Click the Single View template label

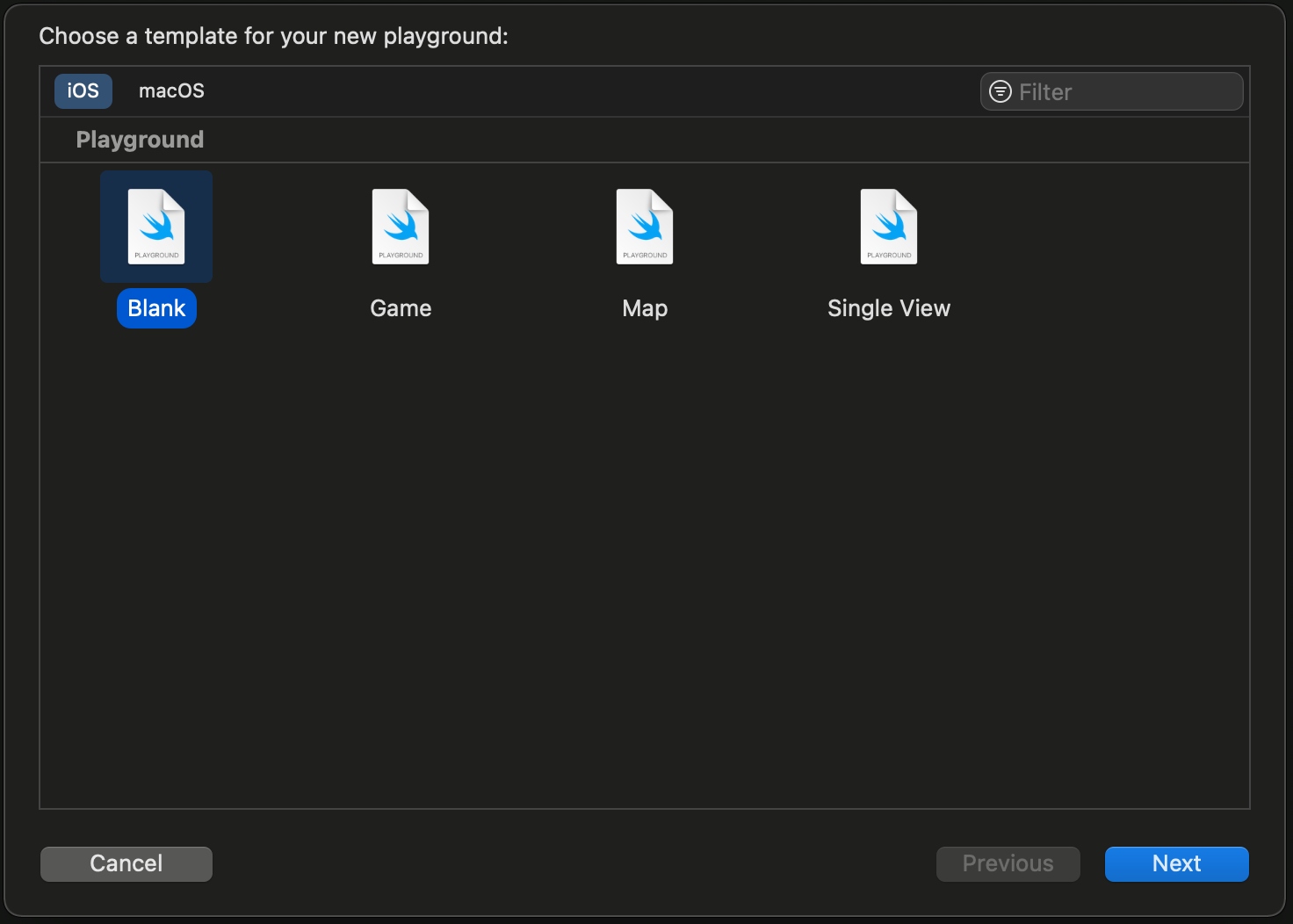tap(889, 309)
